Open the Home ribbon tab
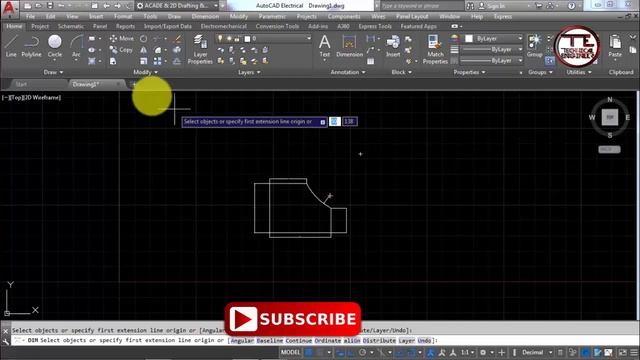The image size is (640, 360). click(14, 26)
